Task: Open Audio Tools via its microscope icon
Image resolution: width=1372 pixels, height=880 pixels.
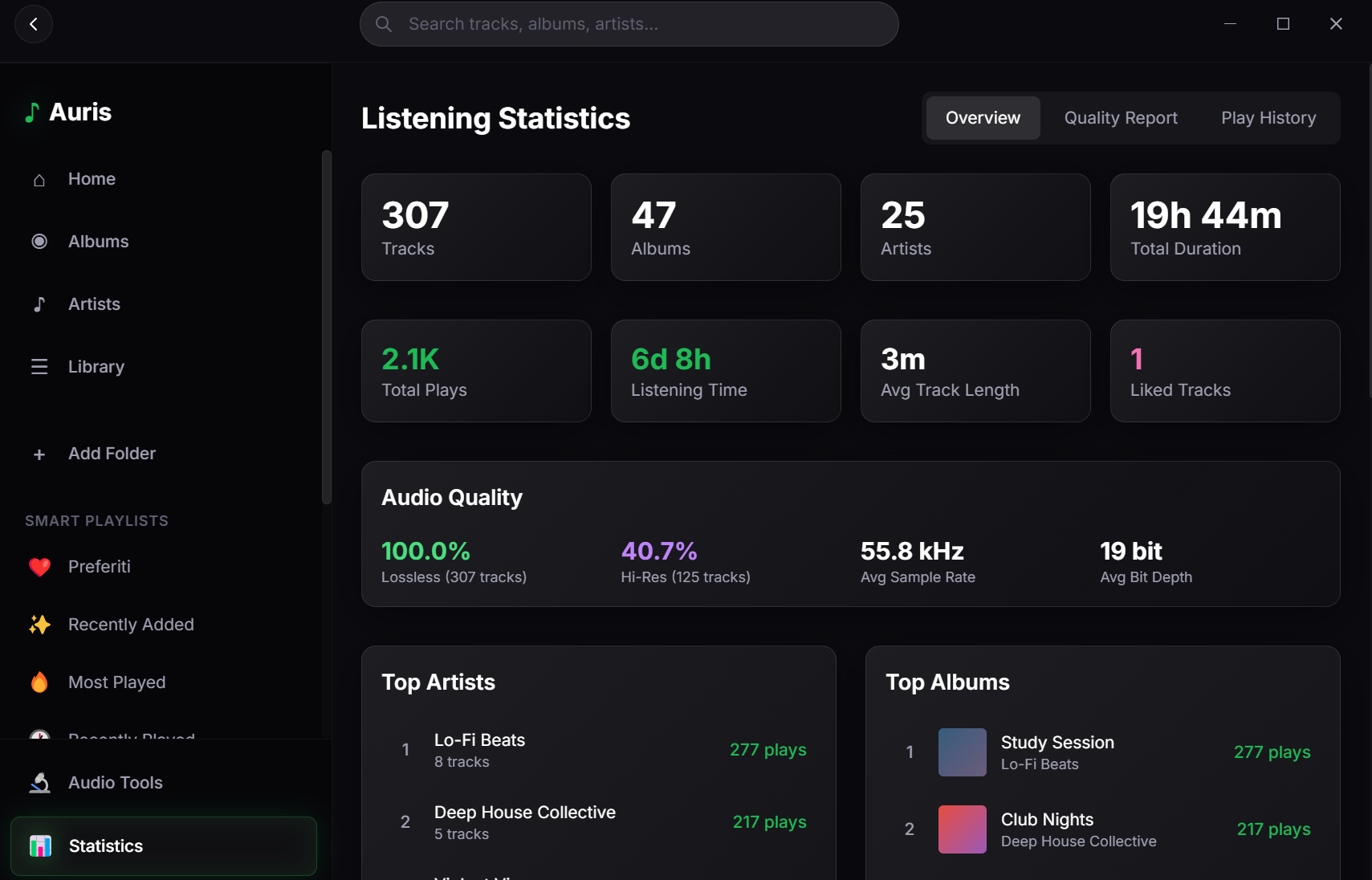Action: click(x=39, y=782)
